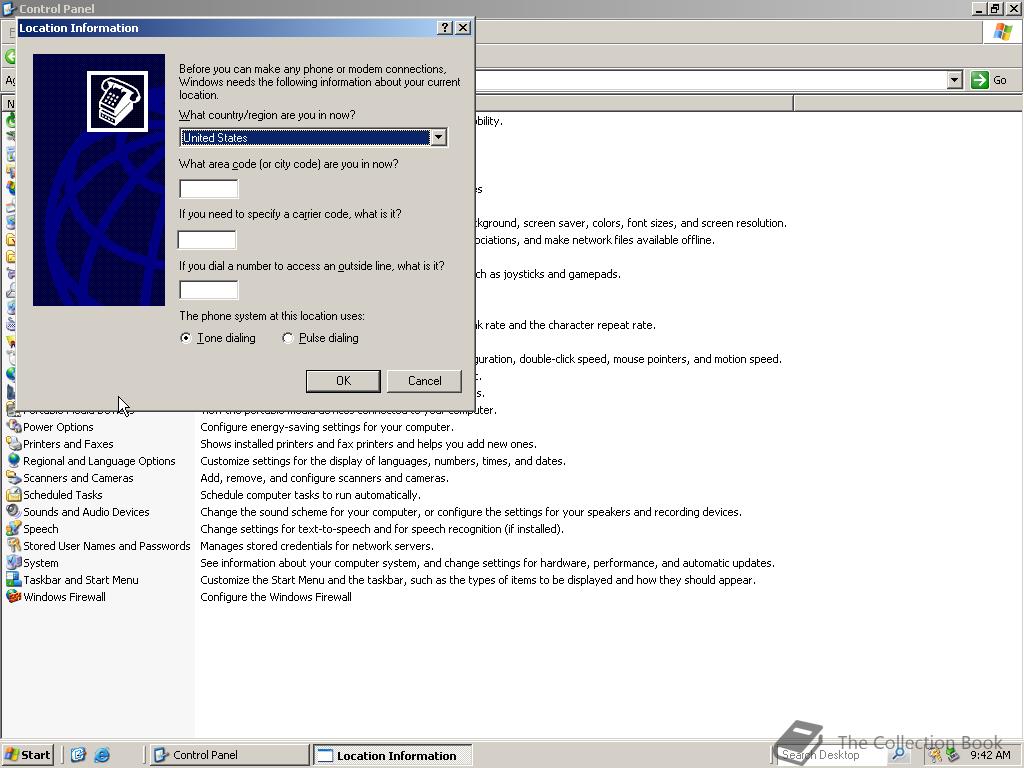Open Scheduled Tasks icon

click(x=14, y=494)
